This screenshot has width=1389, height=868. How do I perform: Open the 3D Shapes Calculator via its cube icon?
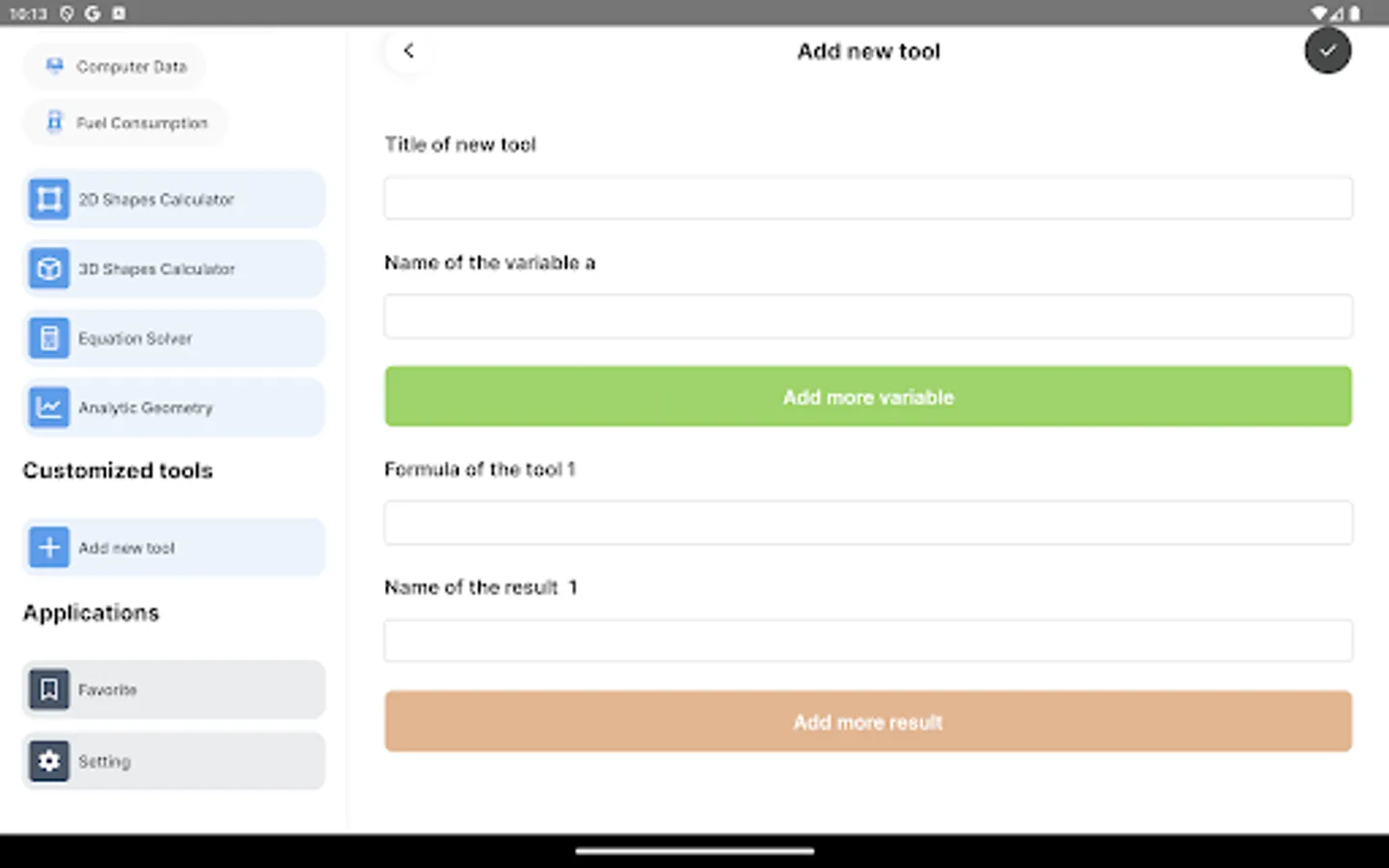pos(48,268)
